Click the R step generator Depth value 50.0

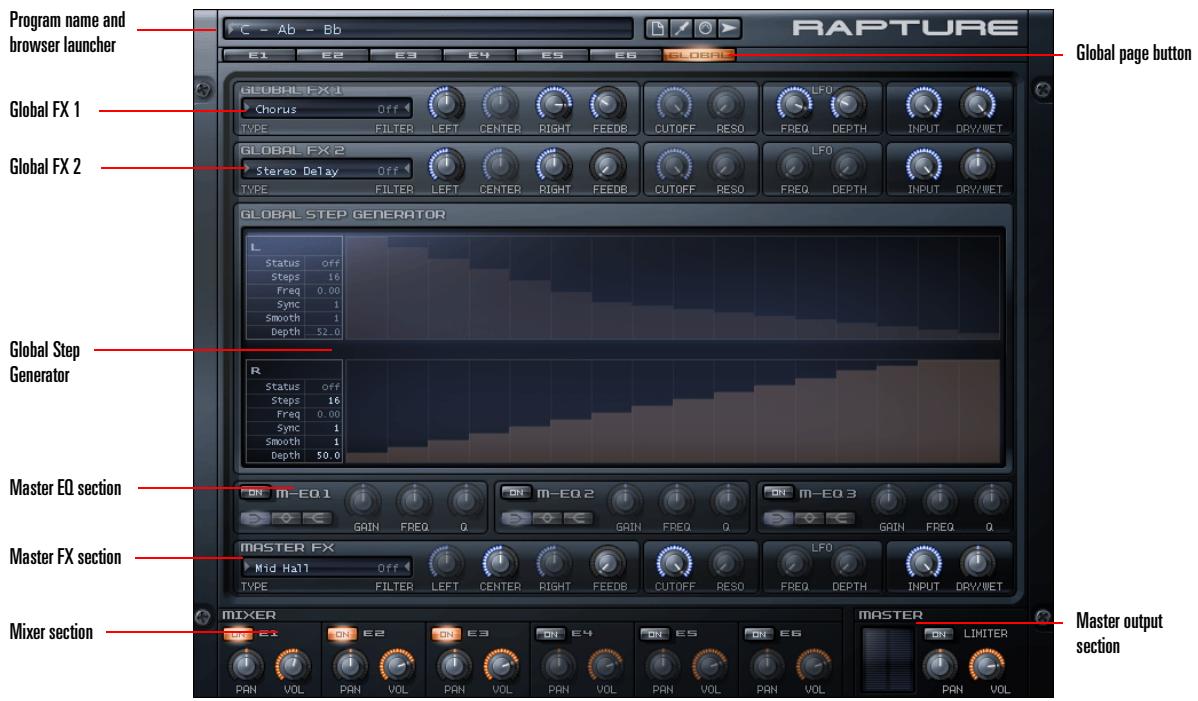323,455
